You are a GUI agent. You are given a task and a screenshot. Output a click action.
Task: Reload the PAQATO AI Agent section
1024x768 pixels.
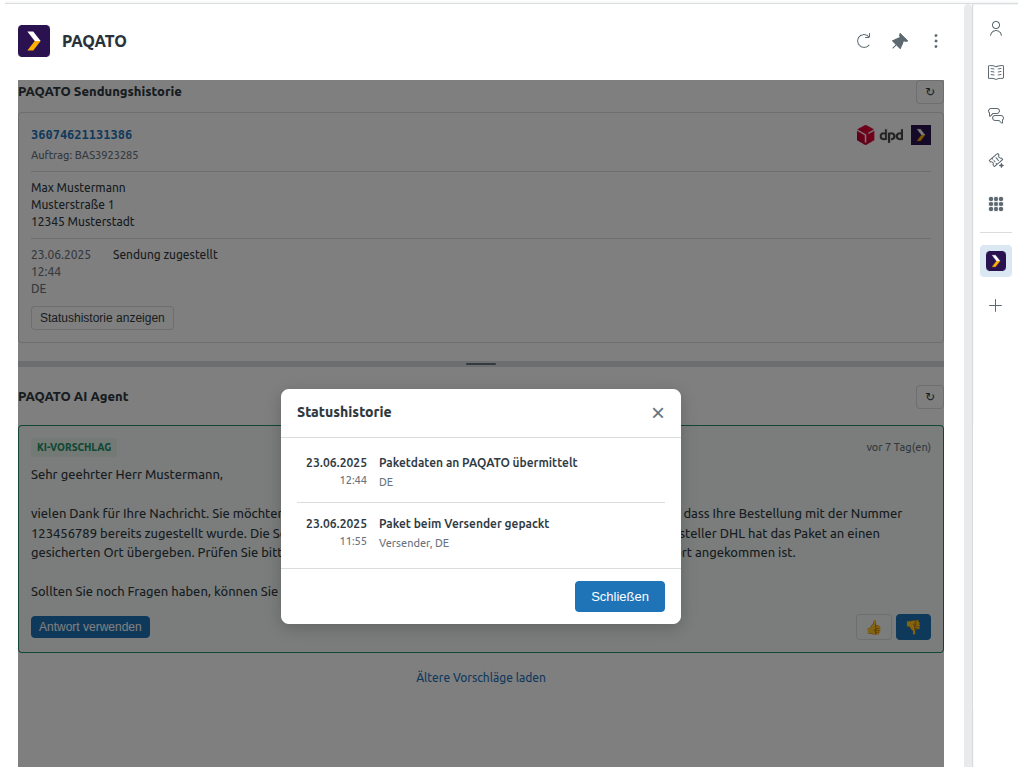(930, 397)
